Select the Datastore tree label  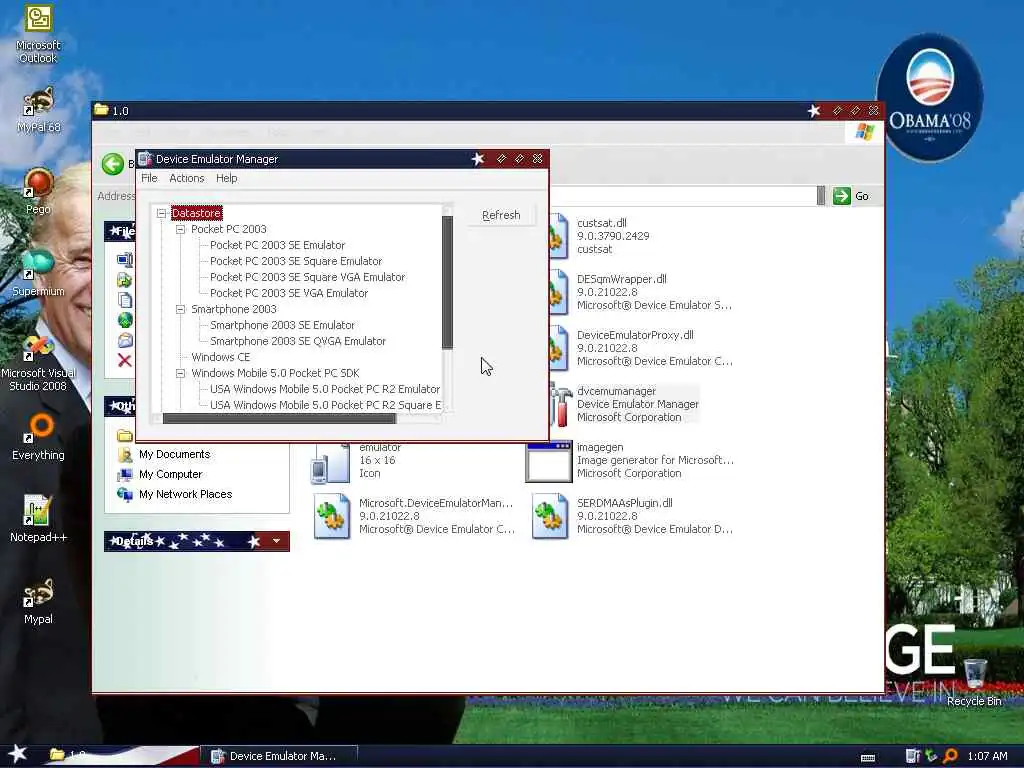[x=196, y=214]
